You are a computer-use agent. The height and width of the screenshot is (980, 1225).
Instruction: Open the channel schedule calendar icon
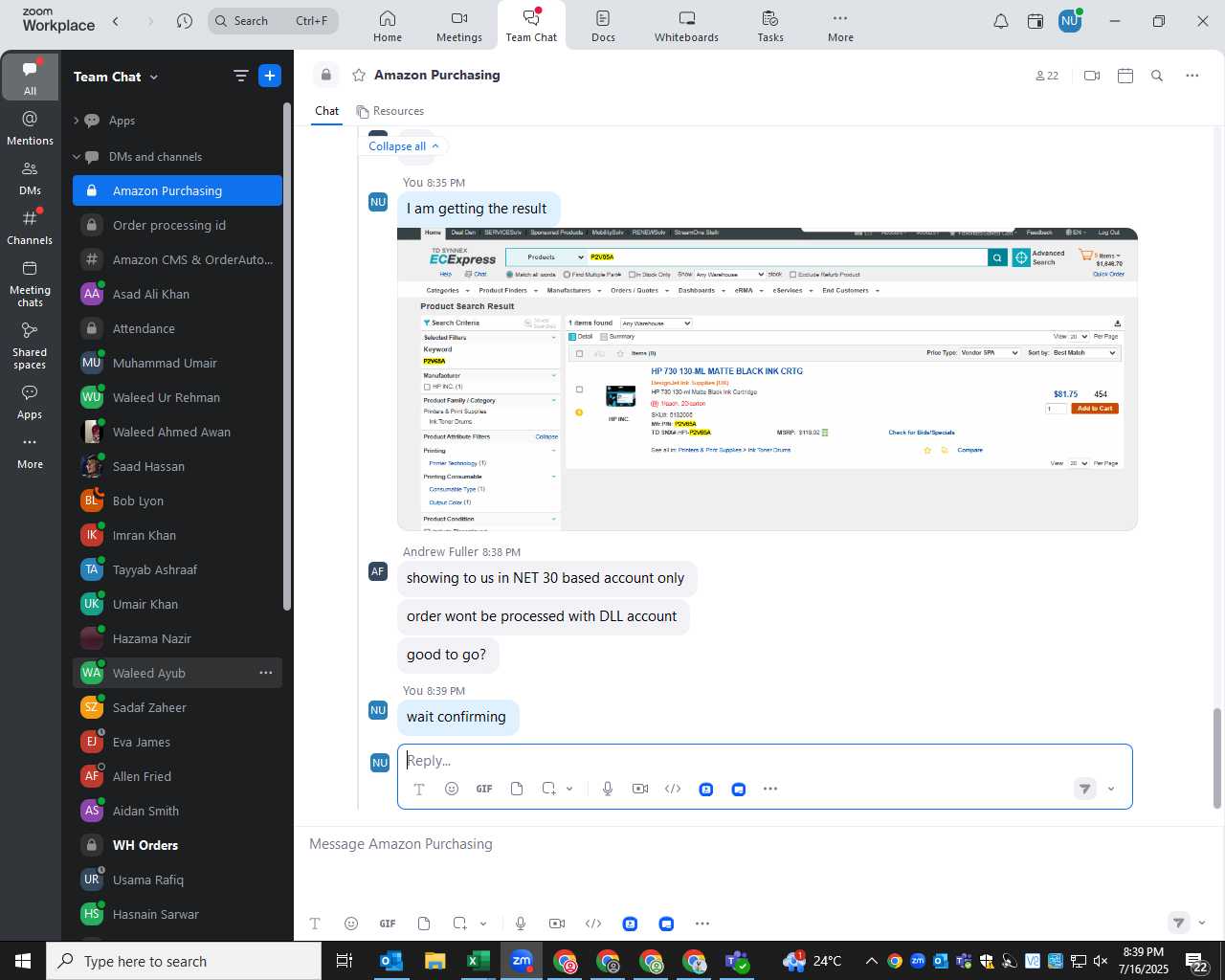1125,76
